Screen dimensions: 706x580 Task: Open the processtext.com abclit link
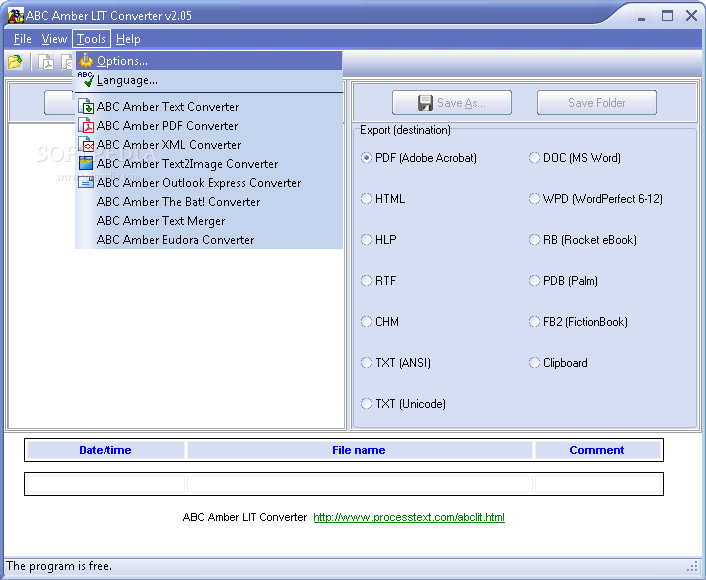(x=409, y=517)
